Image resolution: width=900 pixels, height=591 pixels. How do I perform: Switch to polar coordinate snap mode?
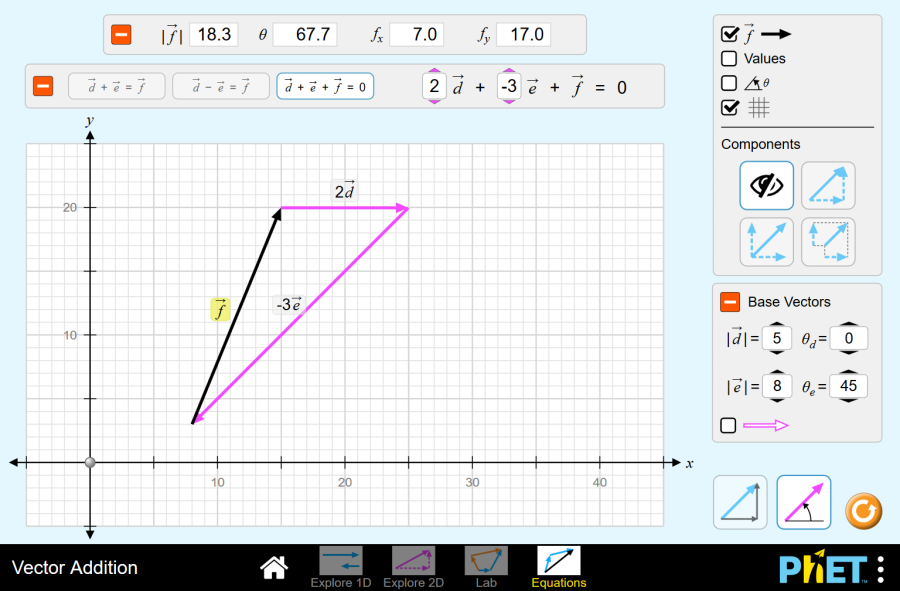(x=804, y=502)
